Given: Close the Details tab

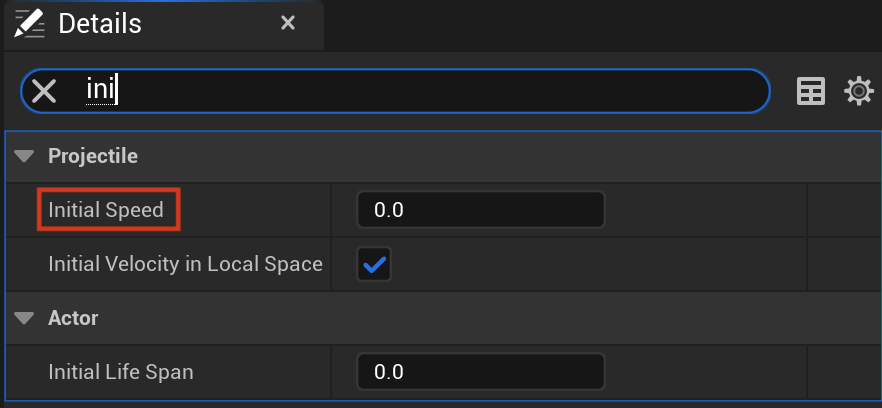Looking at the screenshot, I should (x=288, y=23).
